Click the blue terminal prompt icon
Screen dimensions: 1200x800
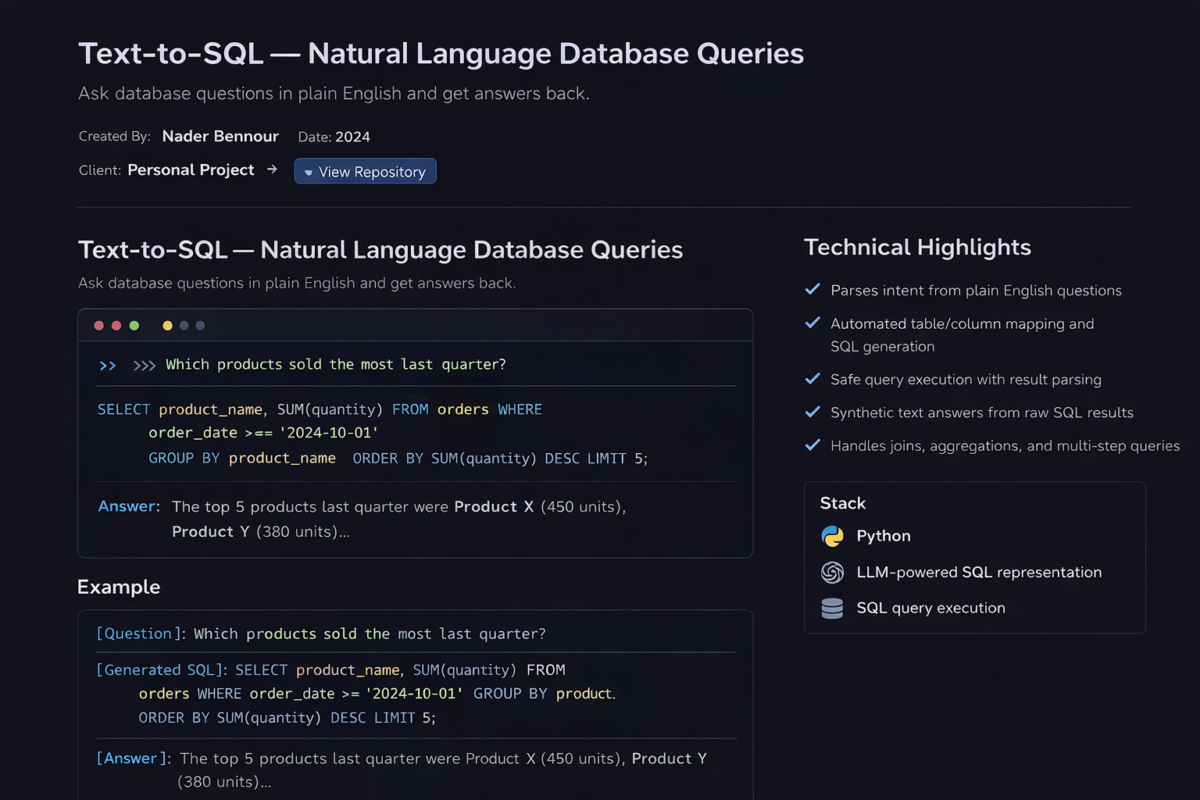pyautogui.click(x=107, y=365)
